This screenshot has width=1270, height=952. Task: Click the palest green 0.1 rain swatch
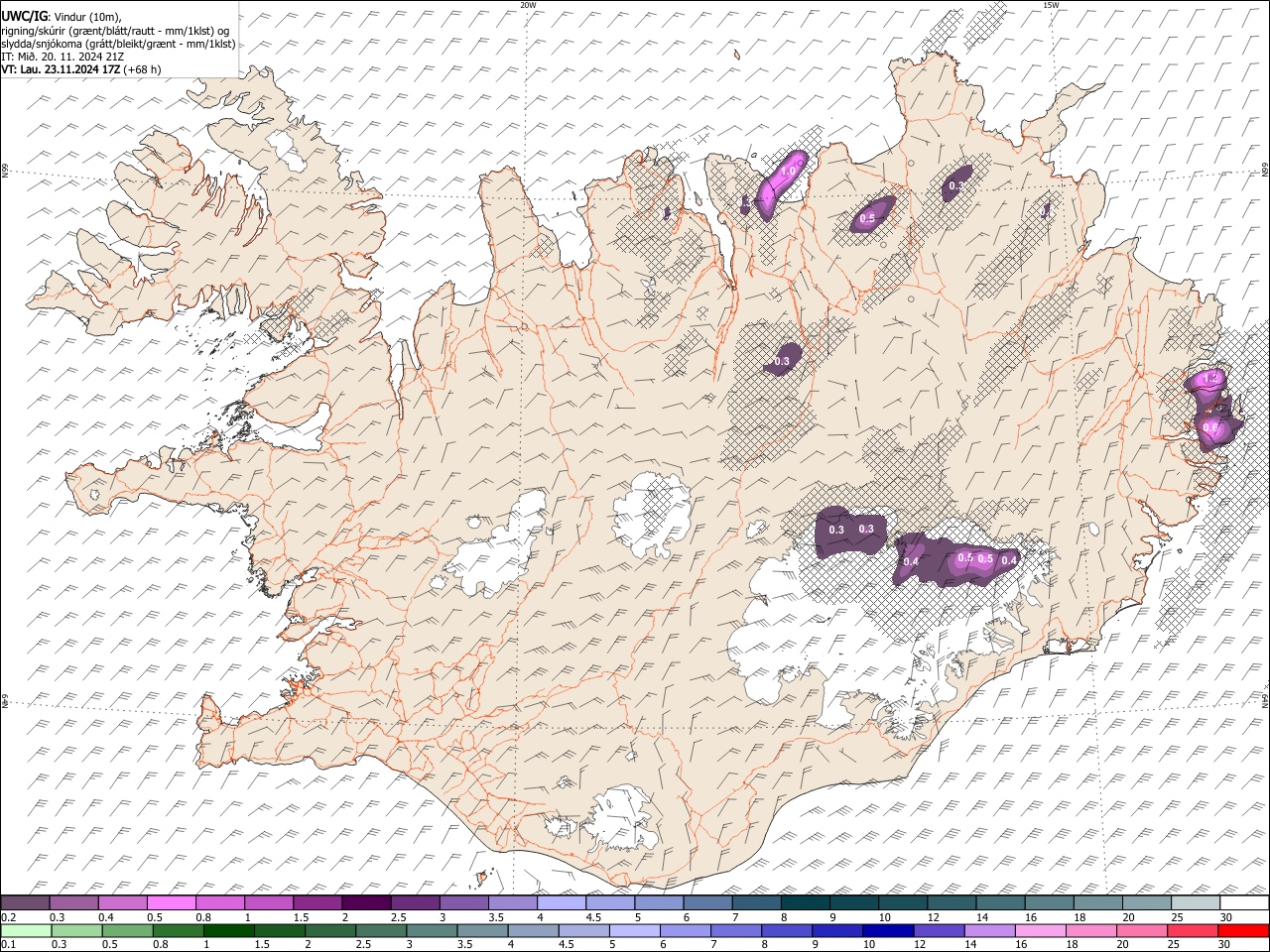tap(26, 930)
